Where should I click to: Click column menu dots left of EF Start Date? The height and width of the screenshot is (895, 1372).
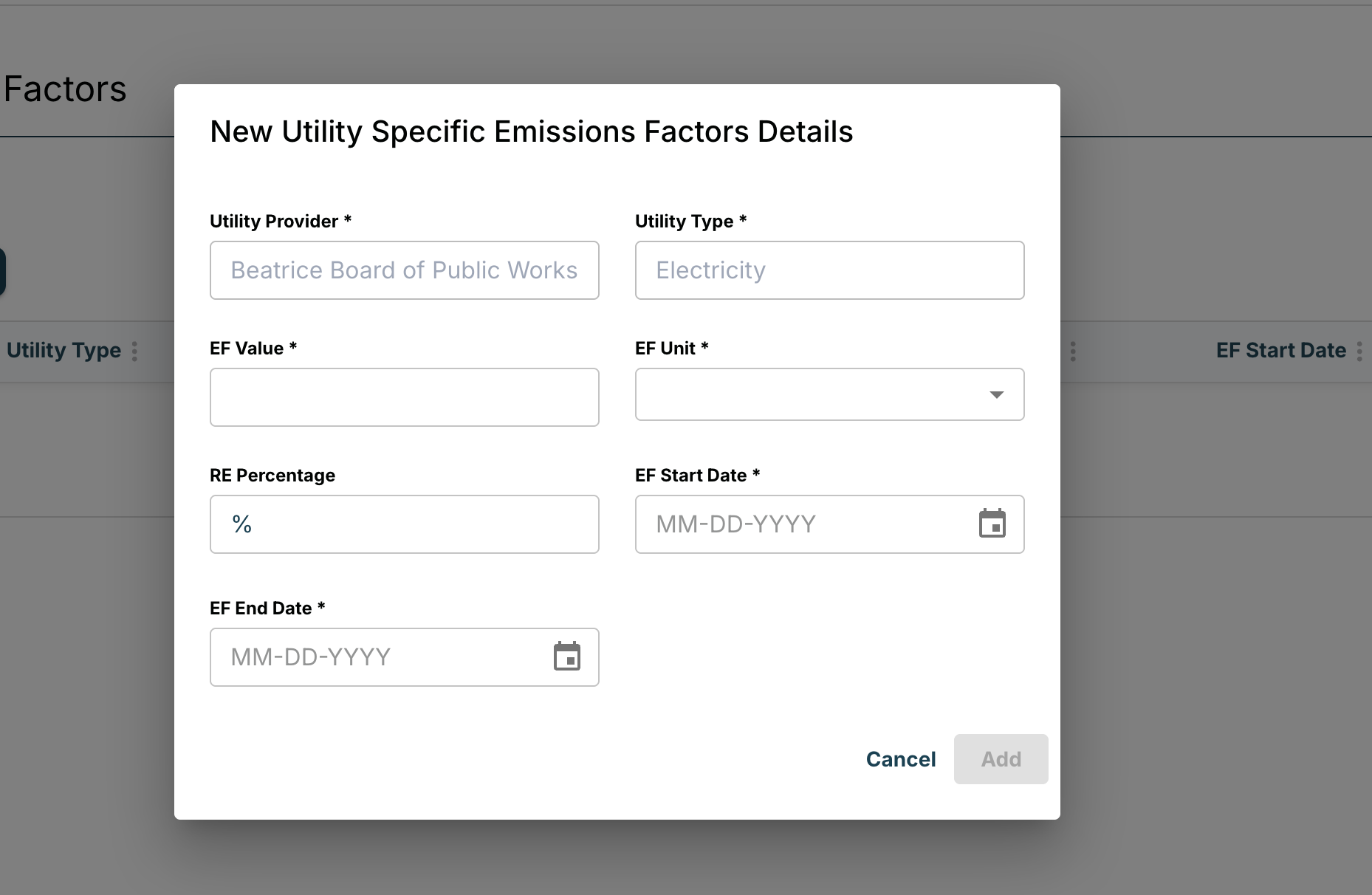(1072, 351)
